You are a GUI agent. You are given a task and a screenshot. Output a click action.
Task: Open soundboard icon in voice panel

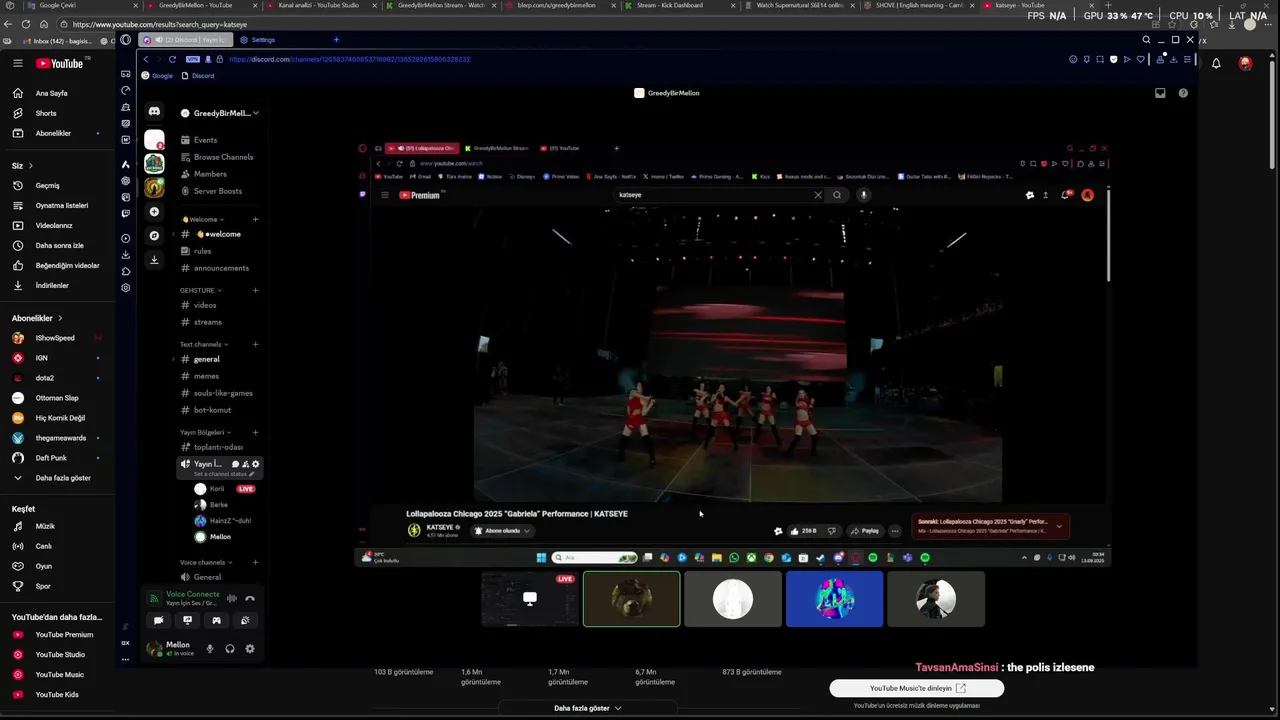tap(245, 620)
